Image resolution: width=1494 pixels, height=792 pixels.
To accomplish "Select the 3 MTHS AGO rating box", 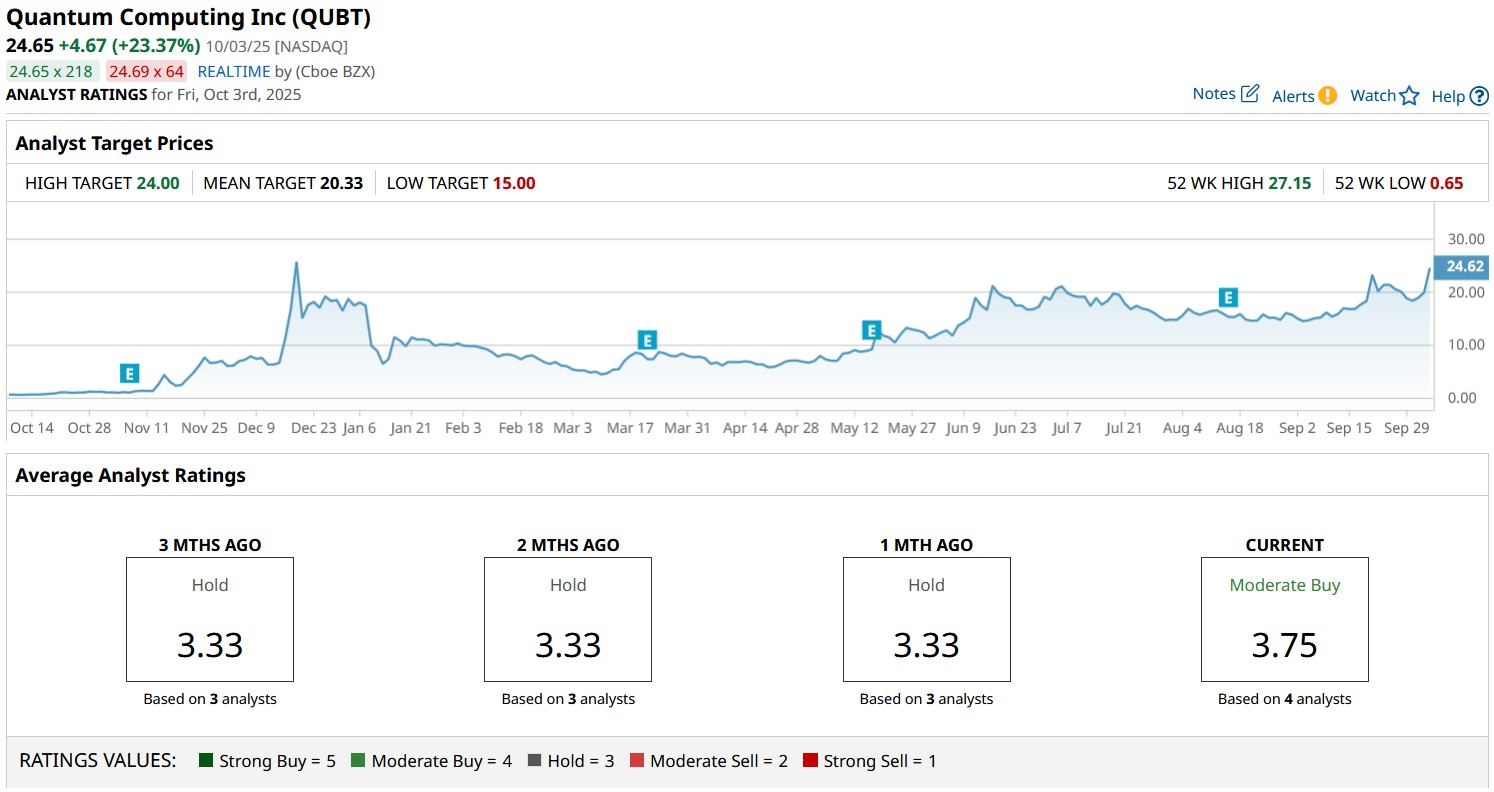I will [210, 619].
